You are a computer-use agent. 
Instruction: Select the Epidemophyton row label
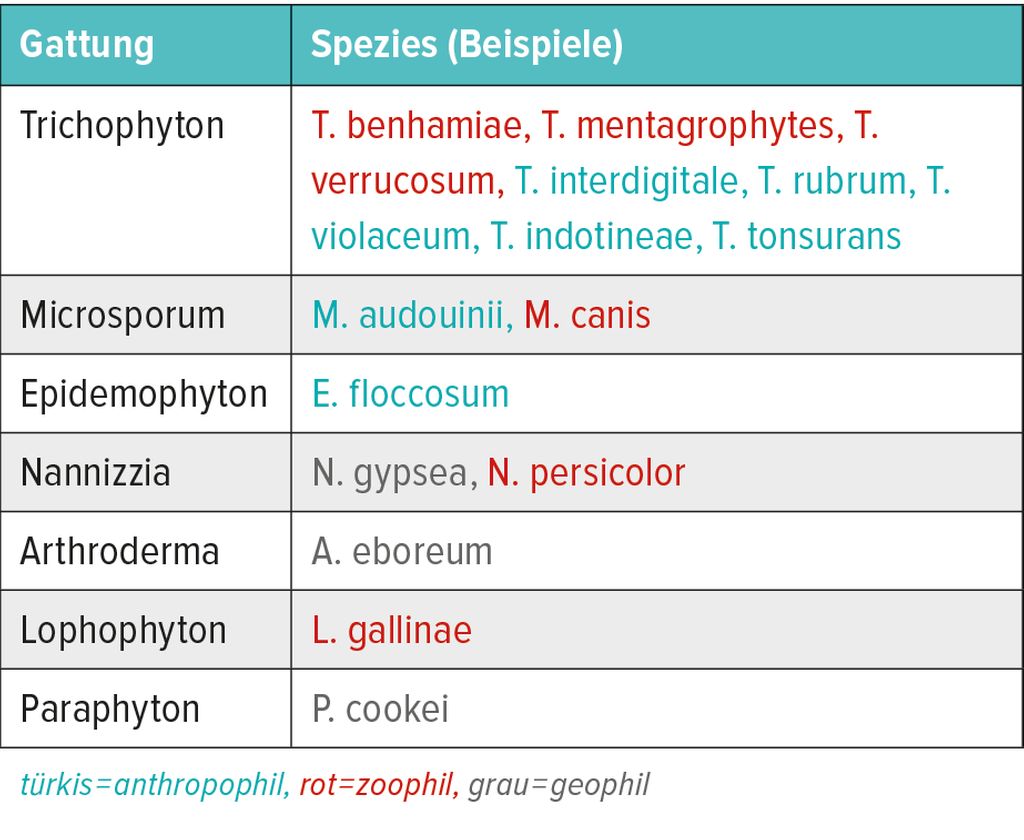coord(144,394)
